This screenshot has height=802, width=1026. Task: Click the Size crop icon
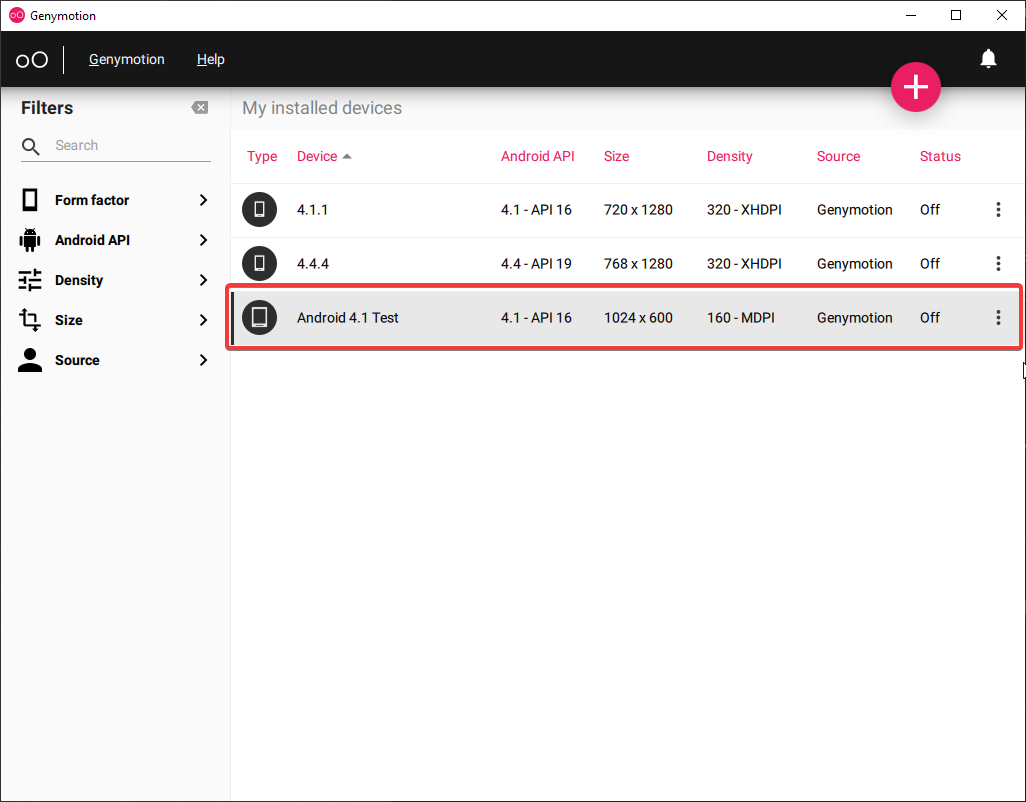pos(30,320)
